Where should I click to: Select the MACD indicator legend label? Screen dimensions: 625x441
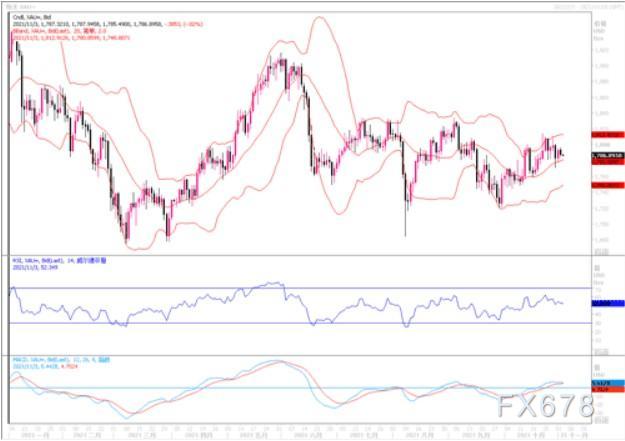pyautogui.click(x=61, y=360)
